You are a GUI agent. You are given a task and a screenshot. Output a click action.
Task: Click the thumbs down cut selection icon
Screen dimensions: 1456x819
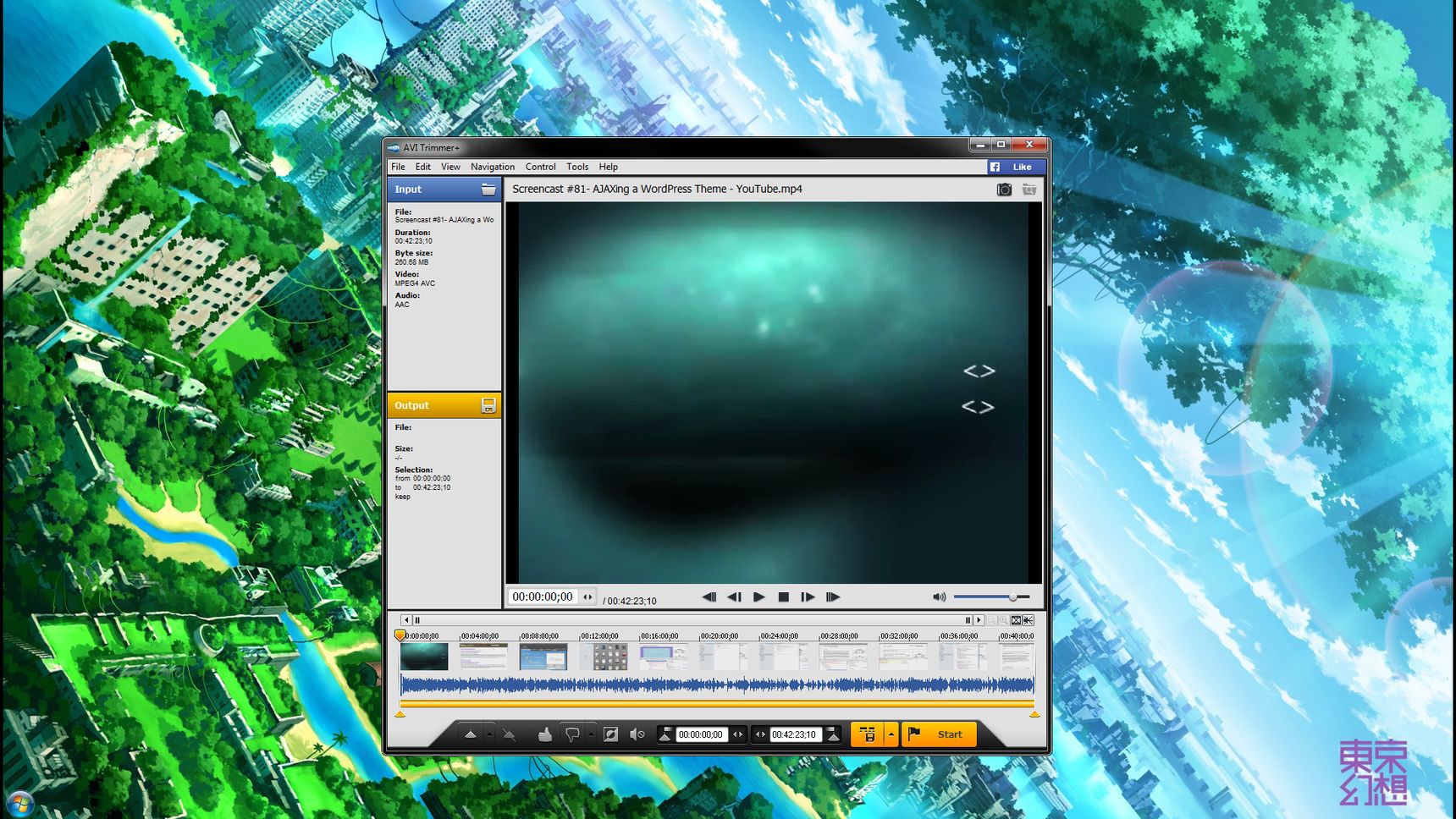click(572, 734)
